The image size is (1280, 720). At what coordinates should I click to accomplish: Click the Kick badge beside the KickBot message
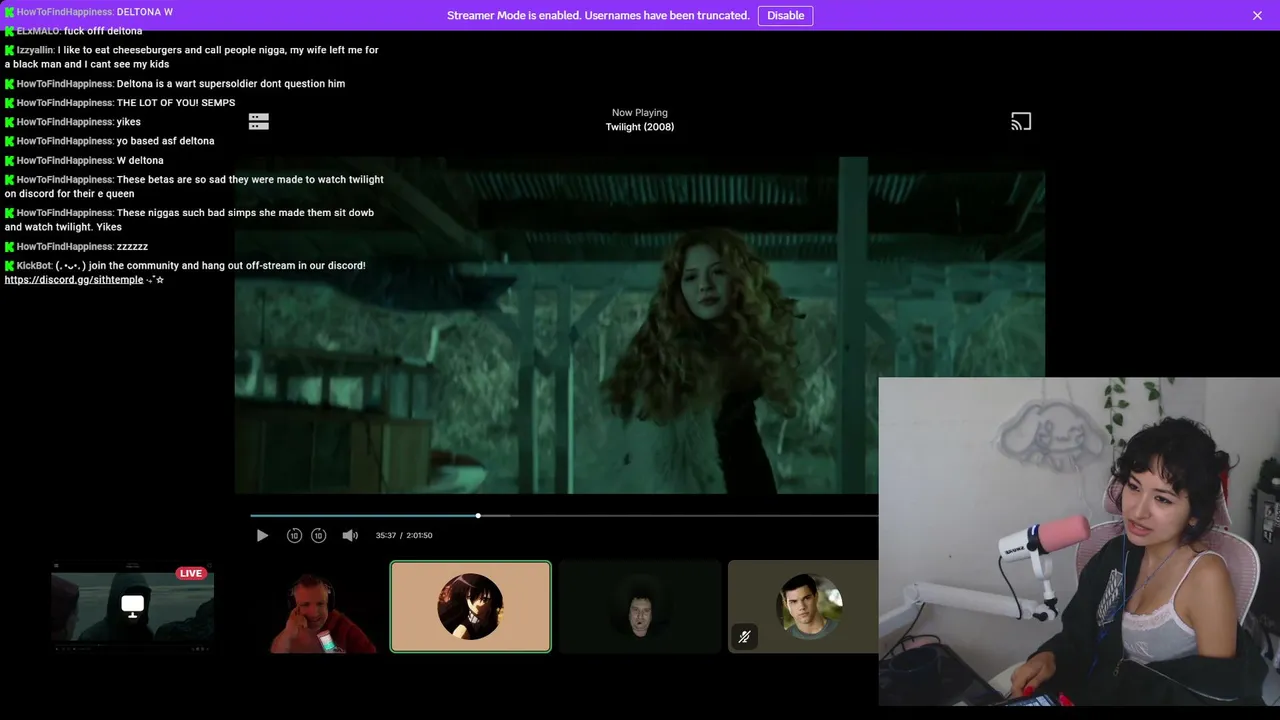(10, 266)
